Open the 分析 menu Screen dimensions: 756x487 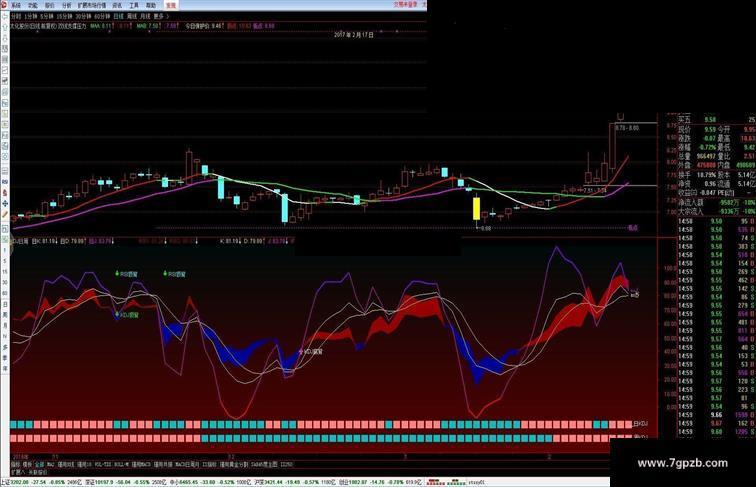pos(67,5)
